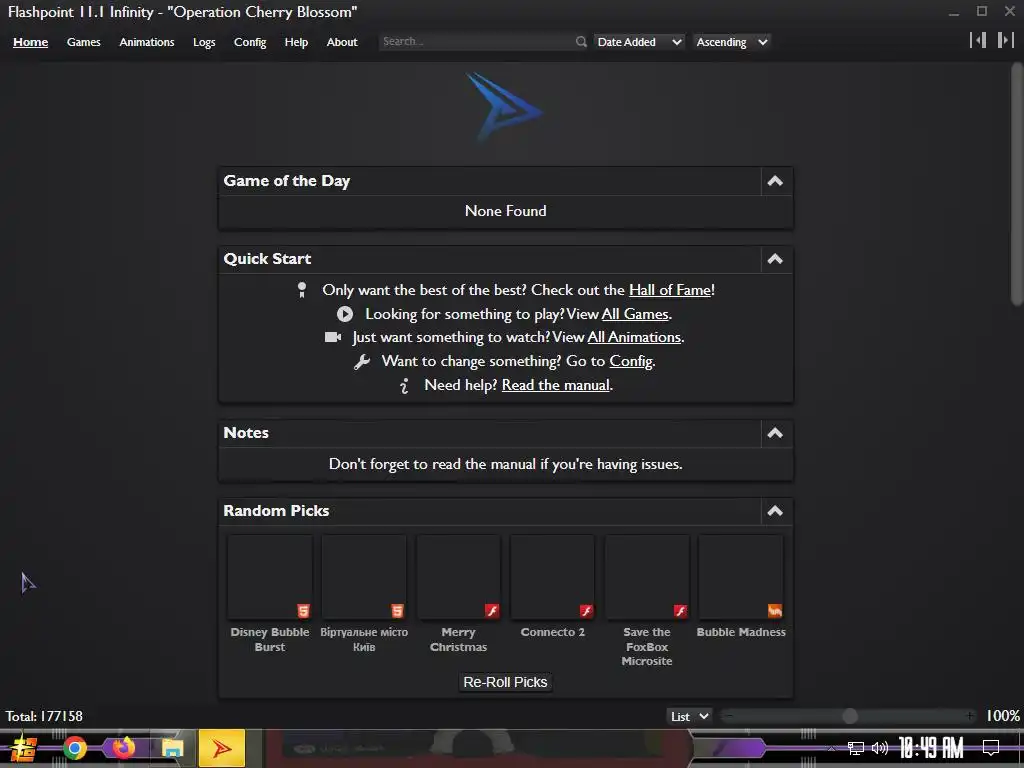Image resolution: width=1024 pixels, height=768 pixels.
Task: Collapse the Random Picks section
Action: [775, 511]
